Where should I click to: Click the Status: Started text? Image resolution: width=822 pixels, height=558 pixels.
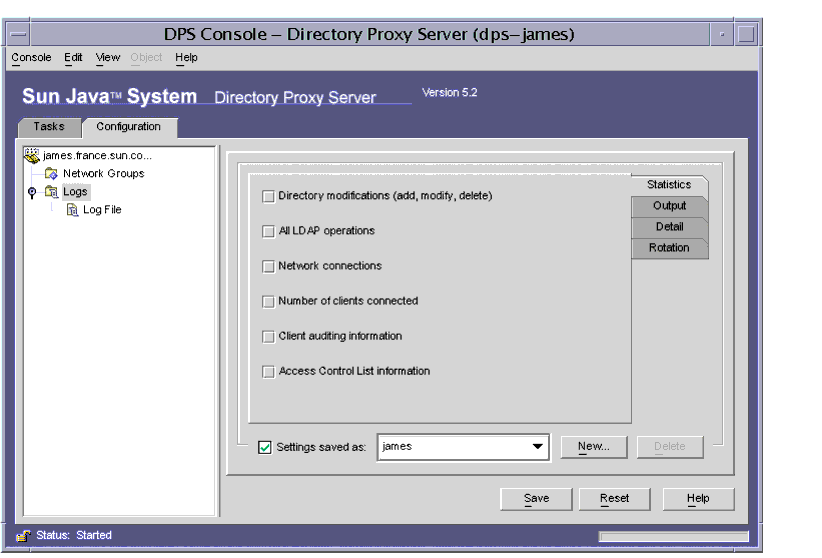74,535
